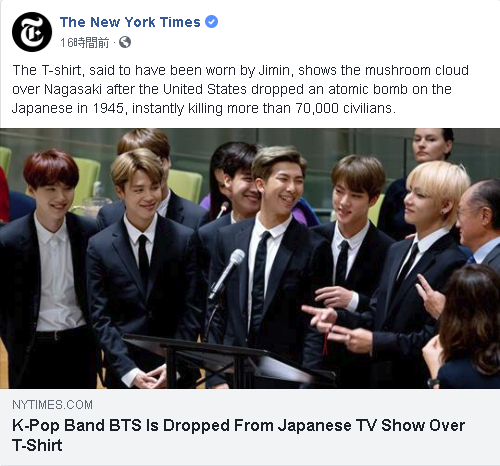Click the post text mentioning Jimin
Viewport: 500px width, 466px height.
click(241, 71)
